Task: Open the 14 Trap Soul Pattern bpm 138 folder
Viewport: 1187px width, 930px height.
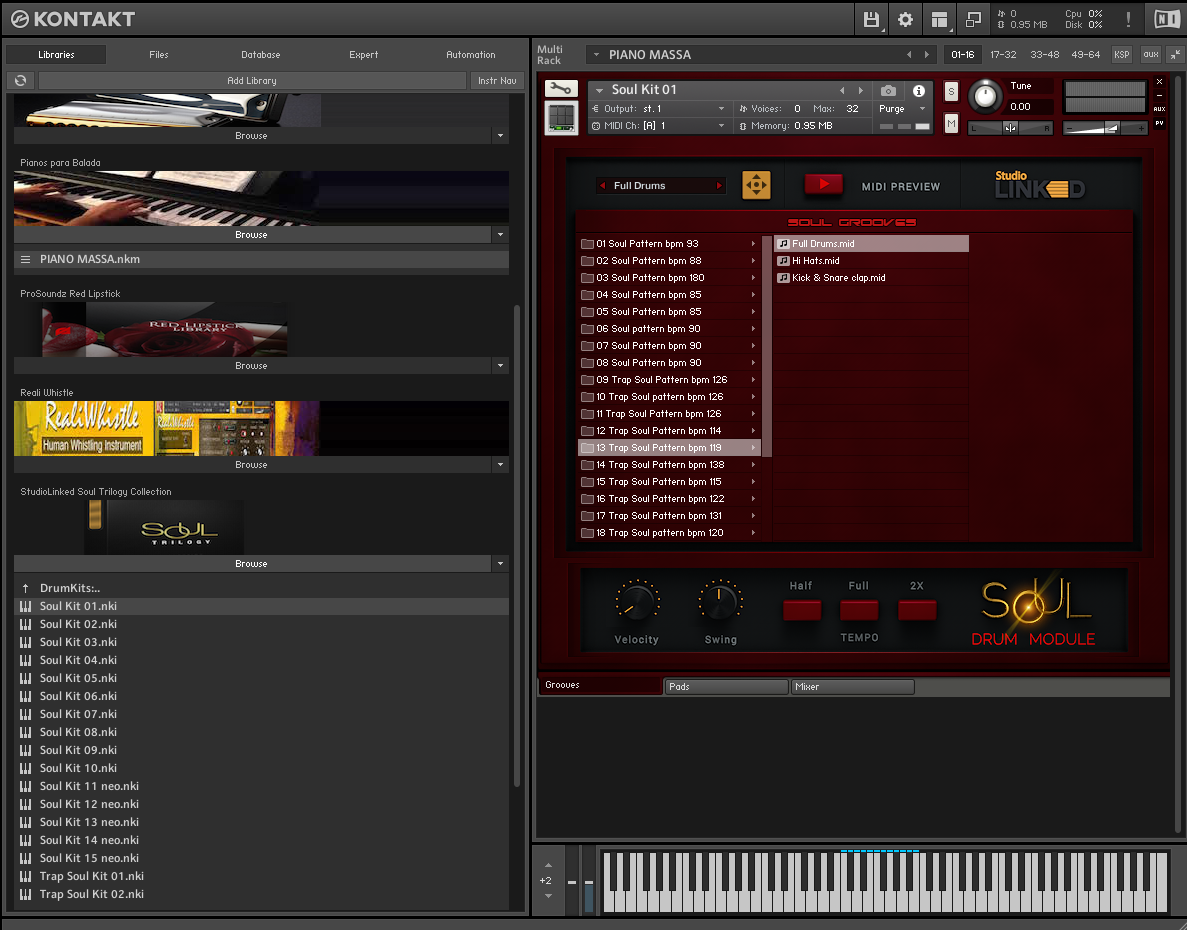Action: 668,465
